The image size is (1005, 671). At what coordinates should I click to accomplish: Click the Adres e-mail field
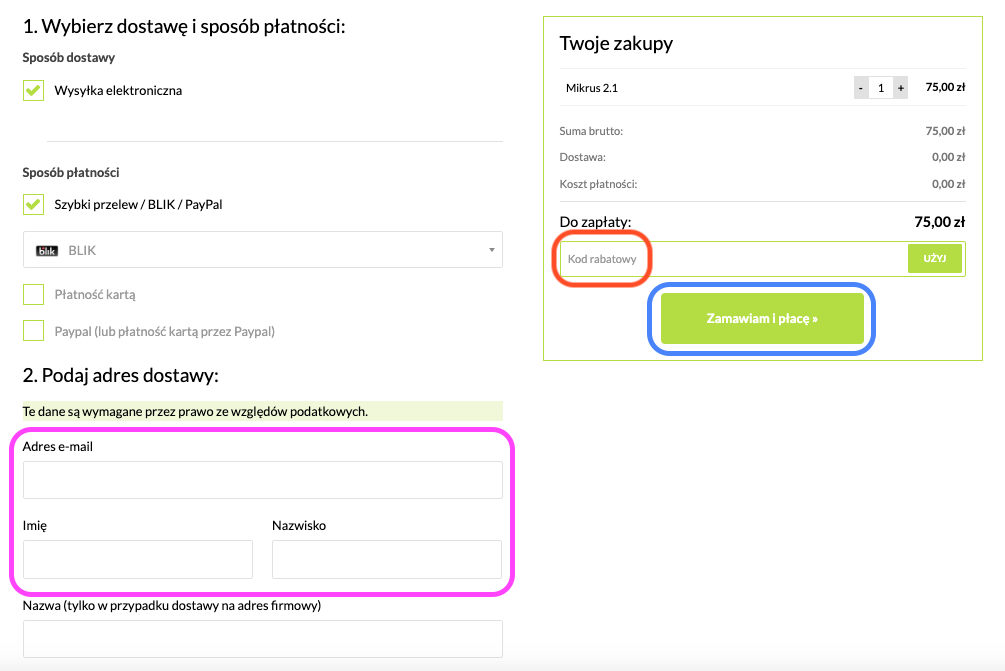pos(262,480)
